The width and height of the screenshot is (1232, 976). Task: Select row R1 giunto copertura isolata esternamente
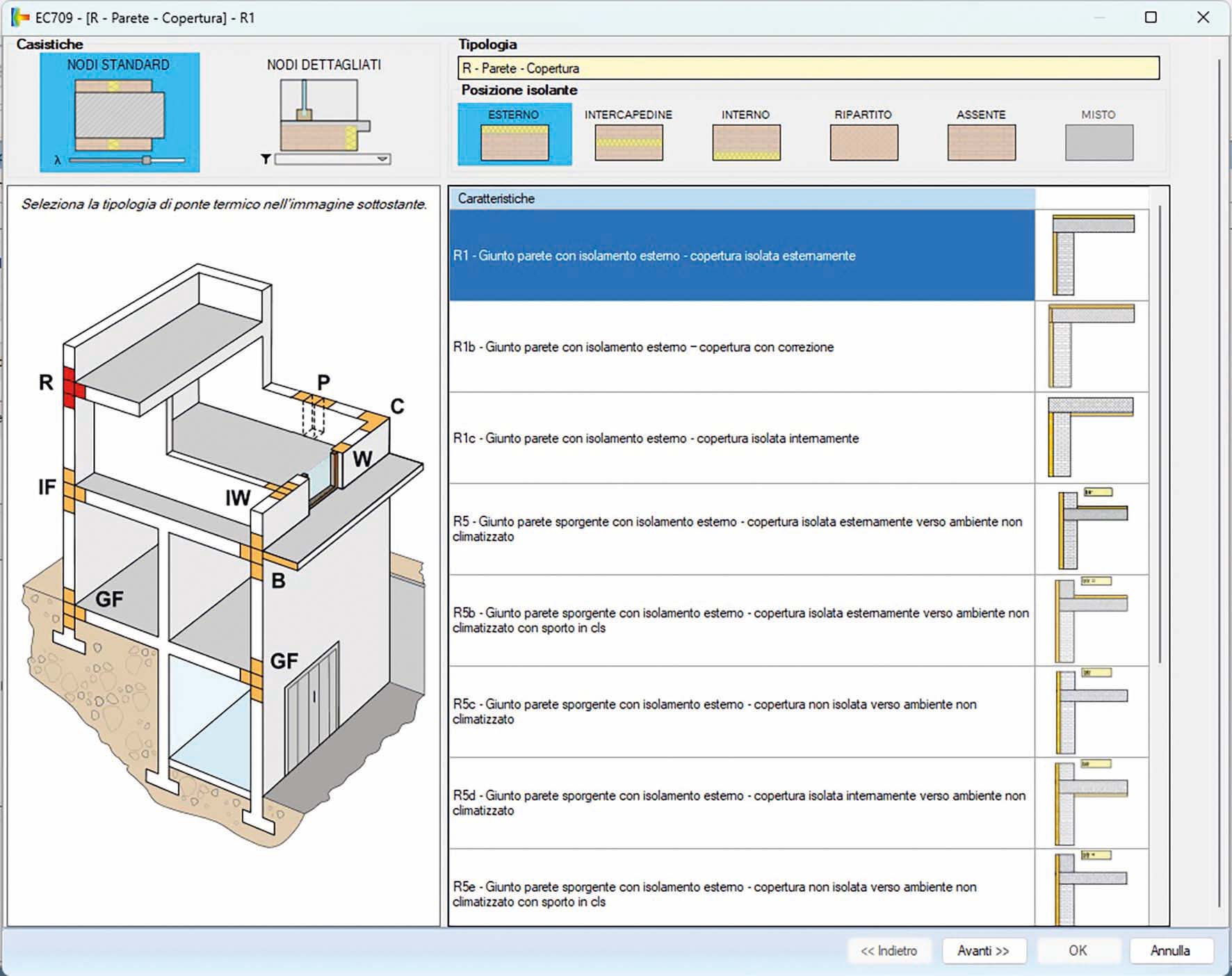click(742, 255)
